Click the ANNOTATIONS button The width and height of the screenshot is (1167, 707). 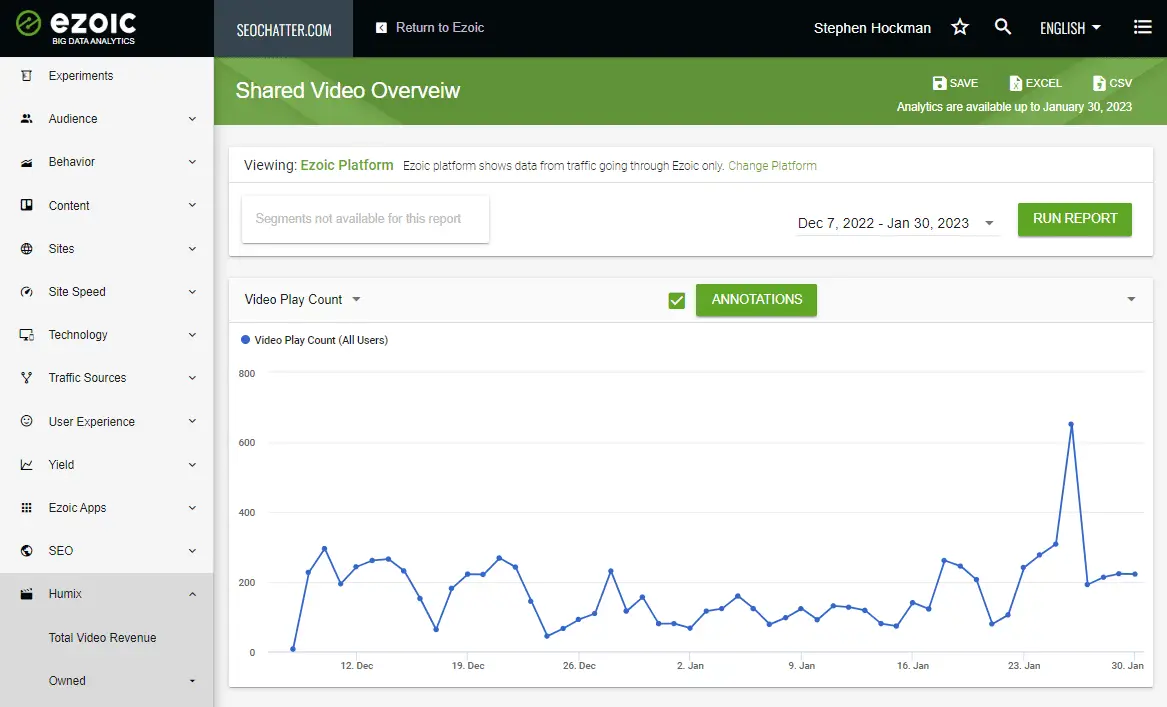coord(756,299)
